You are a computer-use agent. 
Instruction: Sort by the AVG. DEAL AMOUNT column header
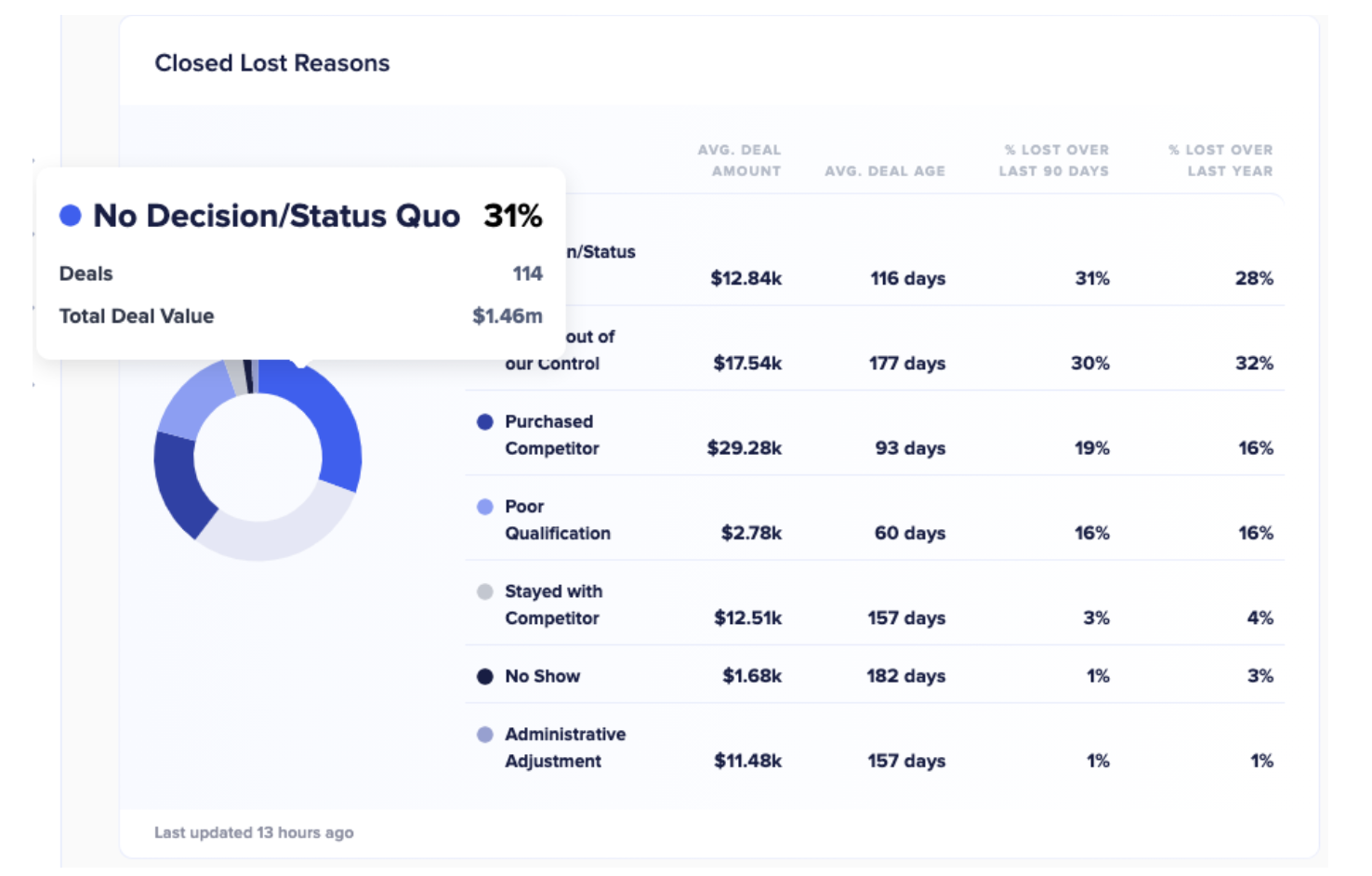pyautogui.click(x=740, y=160)
